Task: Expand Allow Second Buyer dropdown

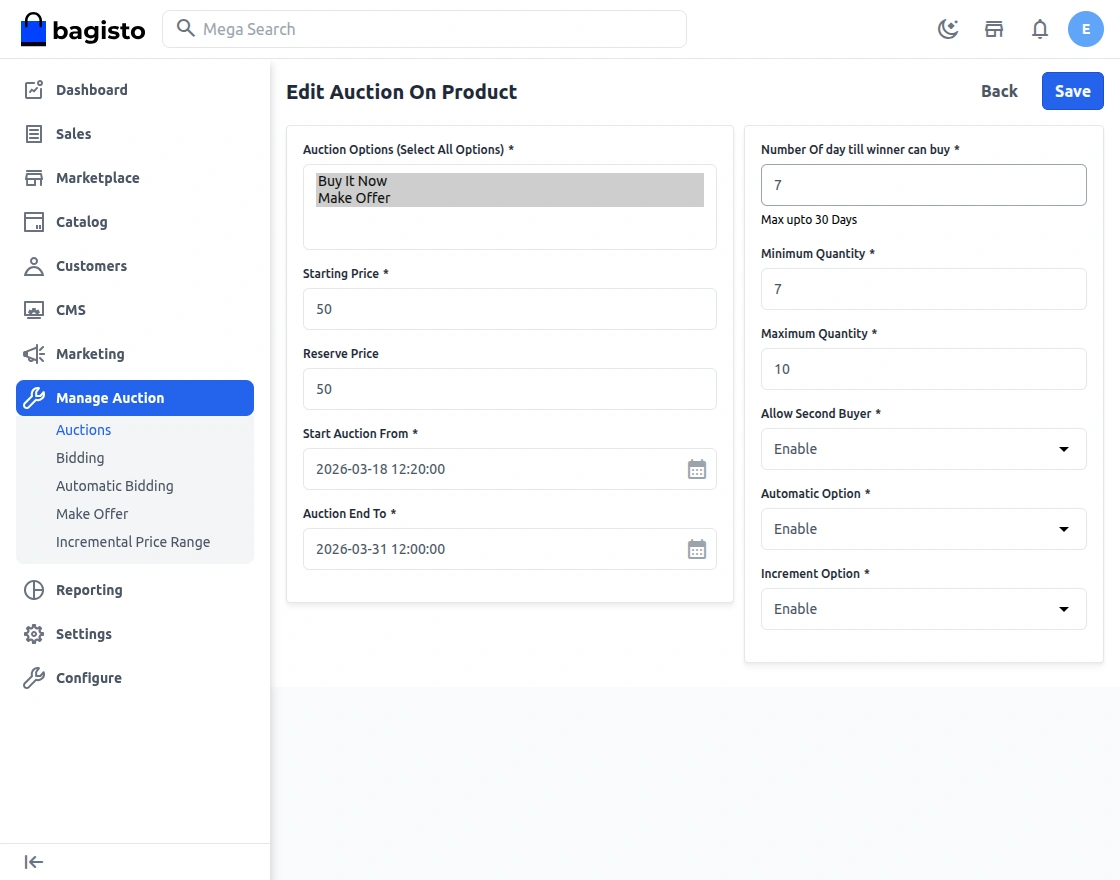Action: click(x=923, y=449)
